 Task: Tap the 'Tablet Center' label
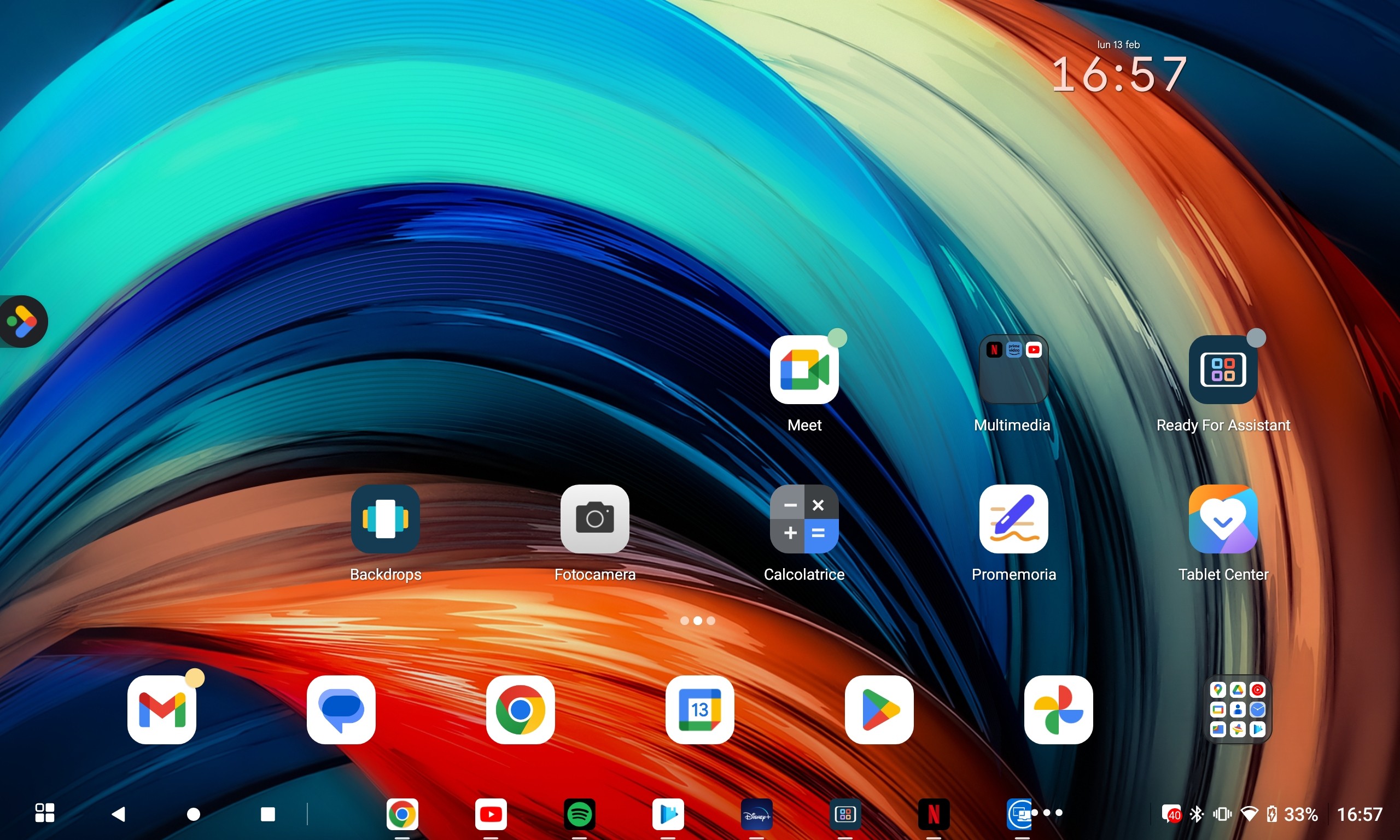pos(1223,575)
